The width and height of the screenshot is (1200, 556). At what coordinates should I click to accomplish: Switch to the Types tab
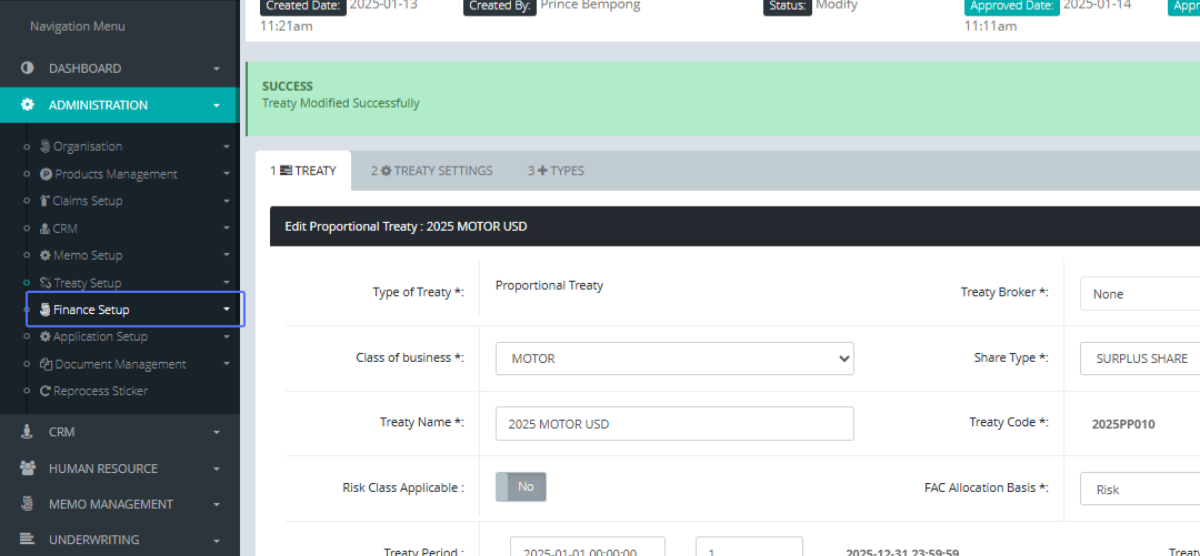(556, 171)
